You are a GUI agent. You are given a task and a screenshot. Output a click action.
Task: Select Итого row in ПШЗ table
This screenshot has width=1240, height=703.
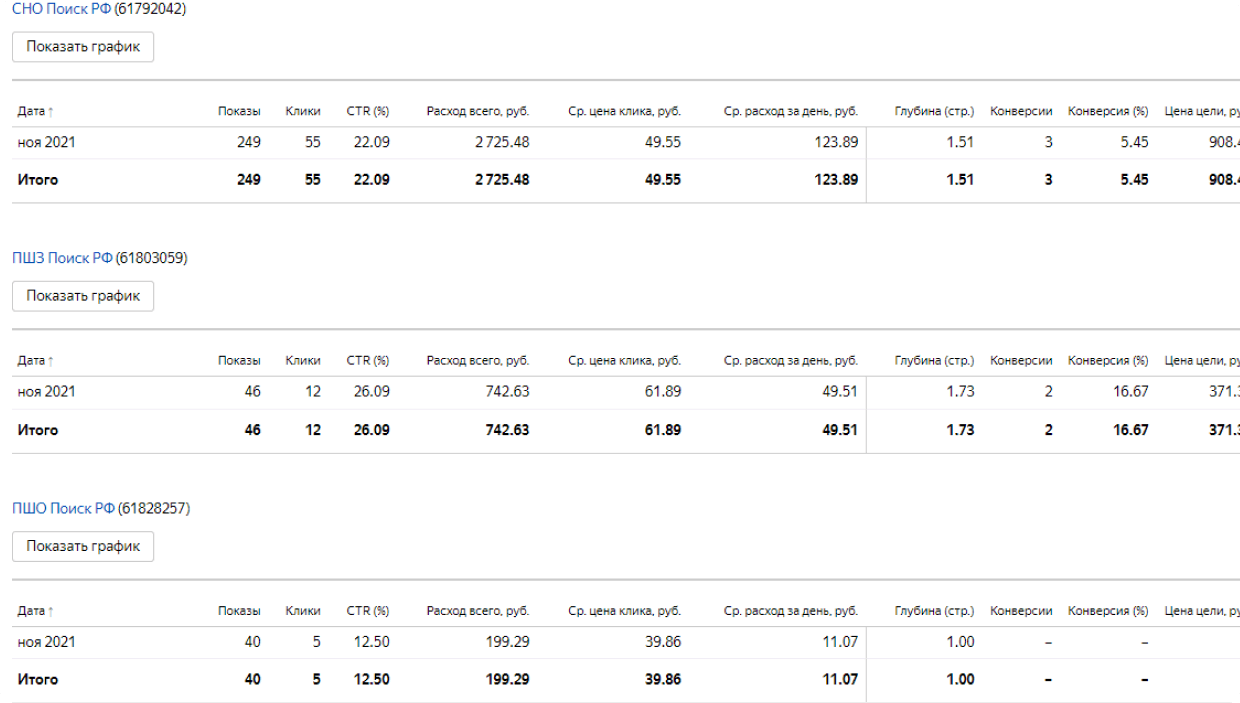pos(38,430)
